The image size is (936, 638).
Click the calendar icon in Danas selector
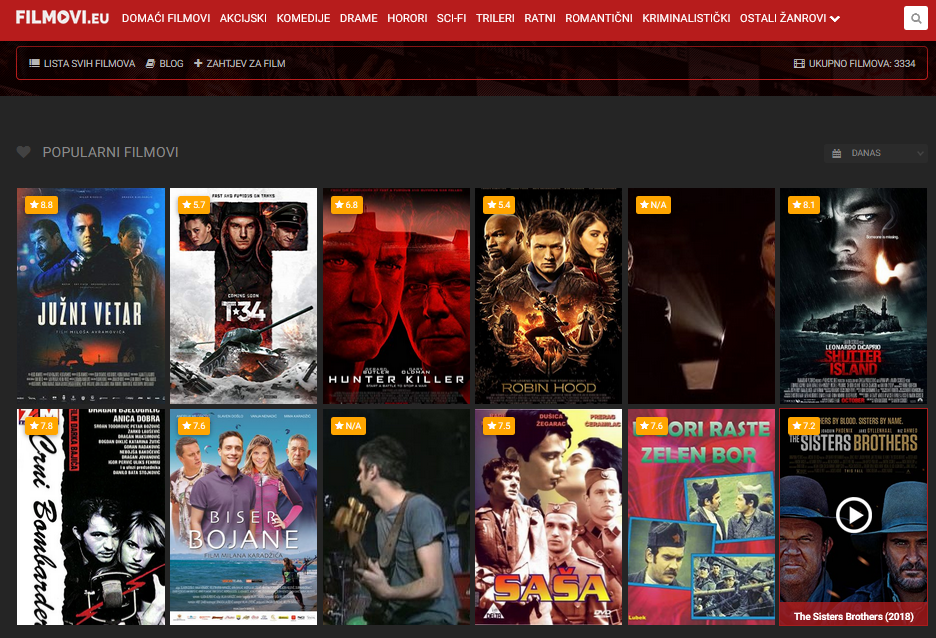pos(837,153)
